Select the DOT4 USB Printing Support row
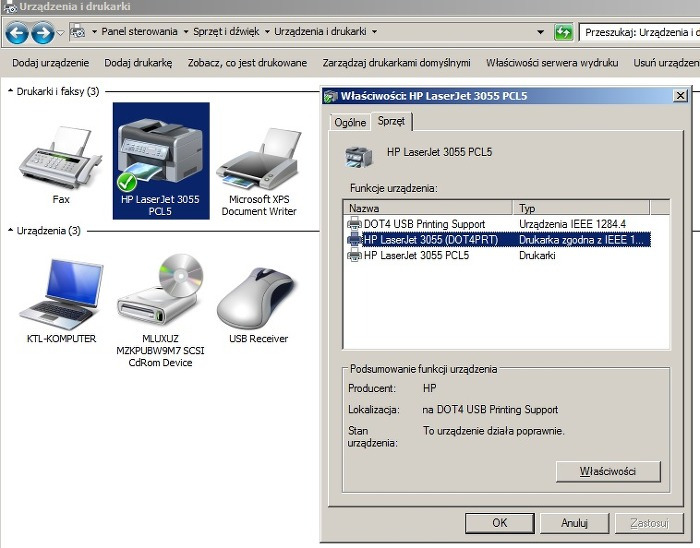 tap(498, 224)
